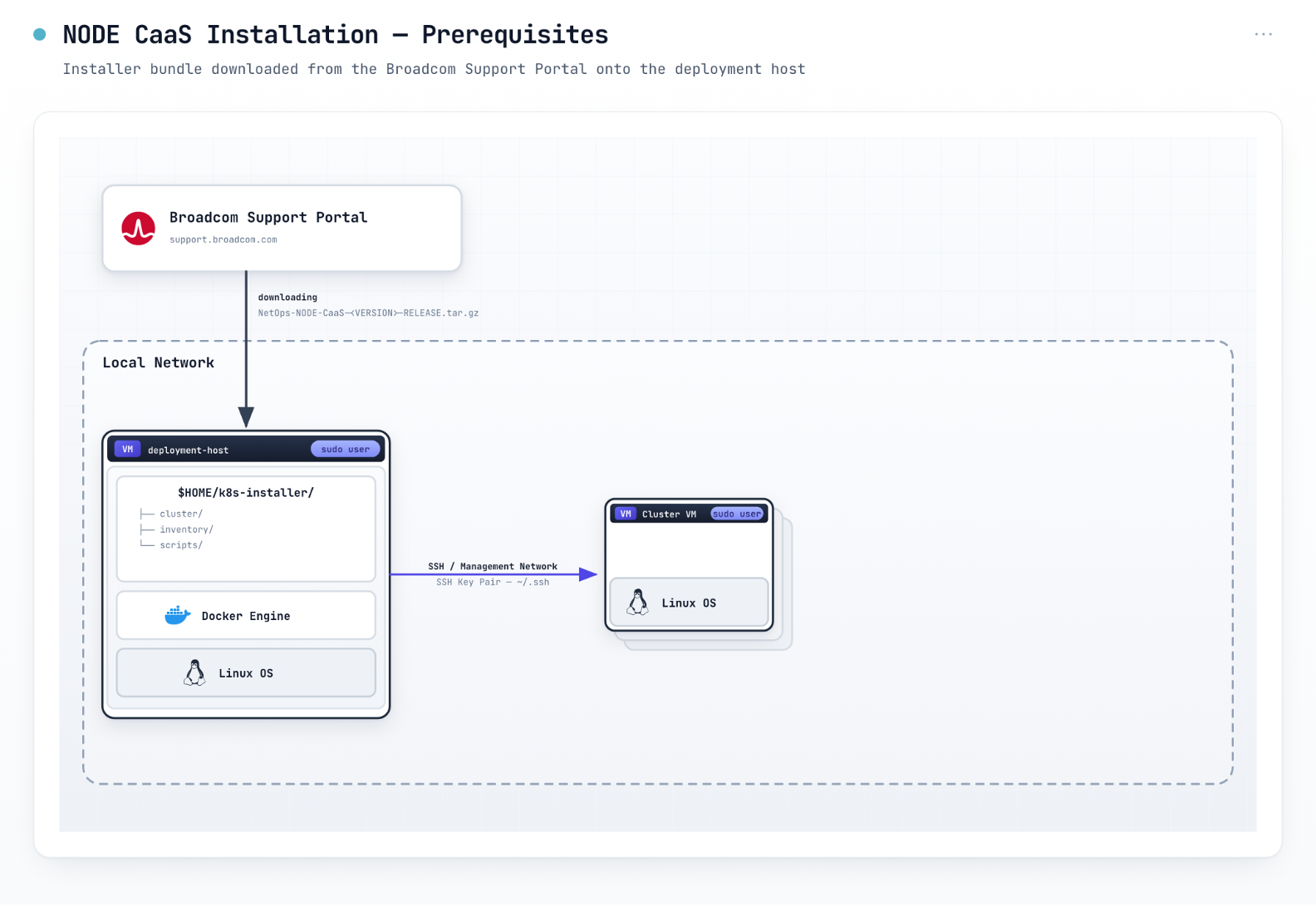
Task: Click the deployment-host title text
Action: pyautogui.click(x=188, y=450)
